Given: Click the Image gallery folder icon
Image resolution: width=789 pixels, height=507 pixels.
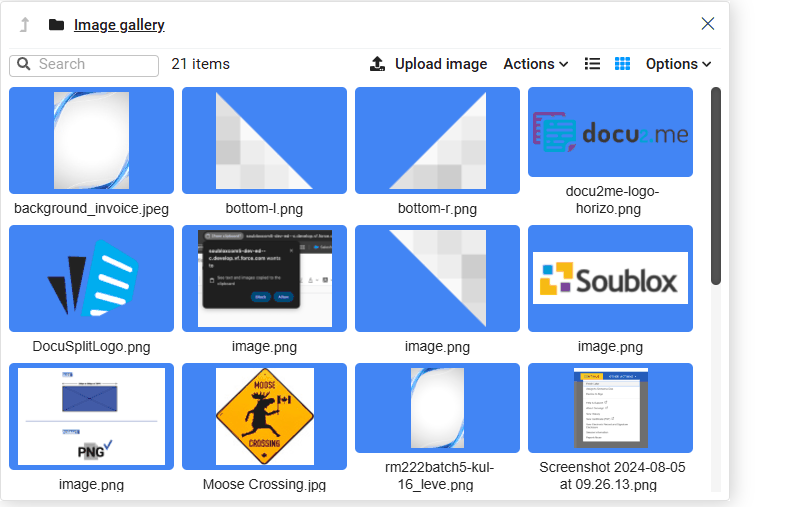Looking at the screenshot, I should point(56,25).
